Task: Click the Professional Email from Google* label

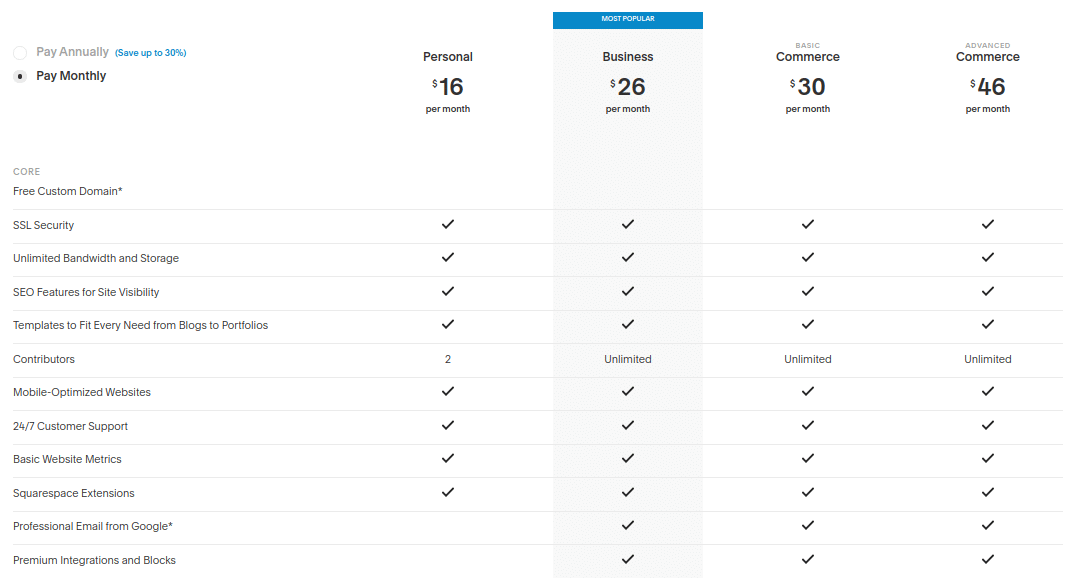Action: (x=93, y=526)
